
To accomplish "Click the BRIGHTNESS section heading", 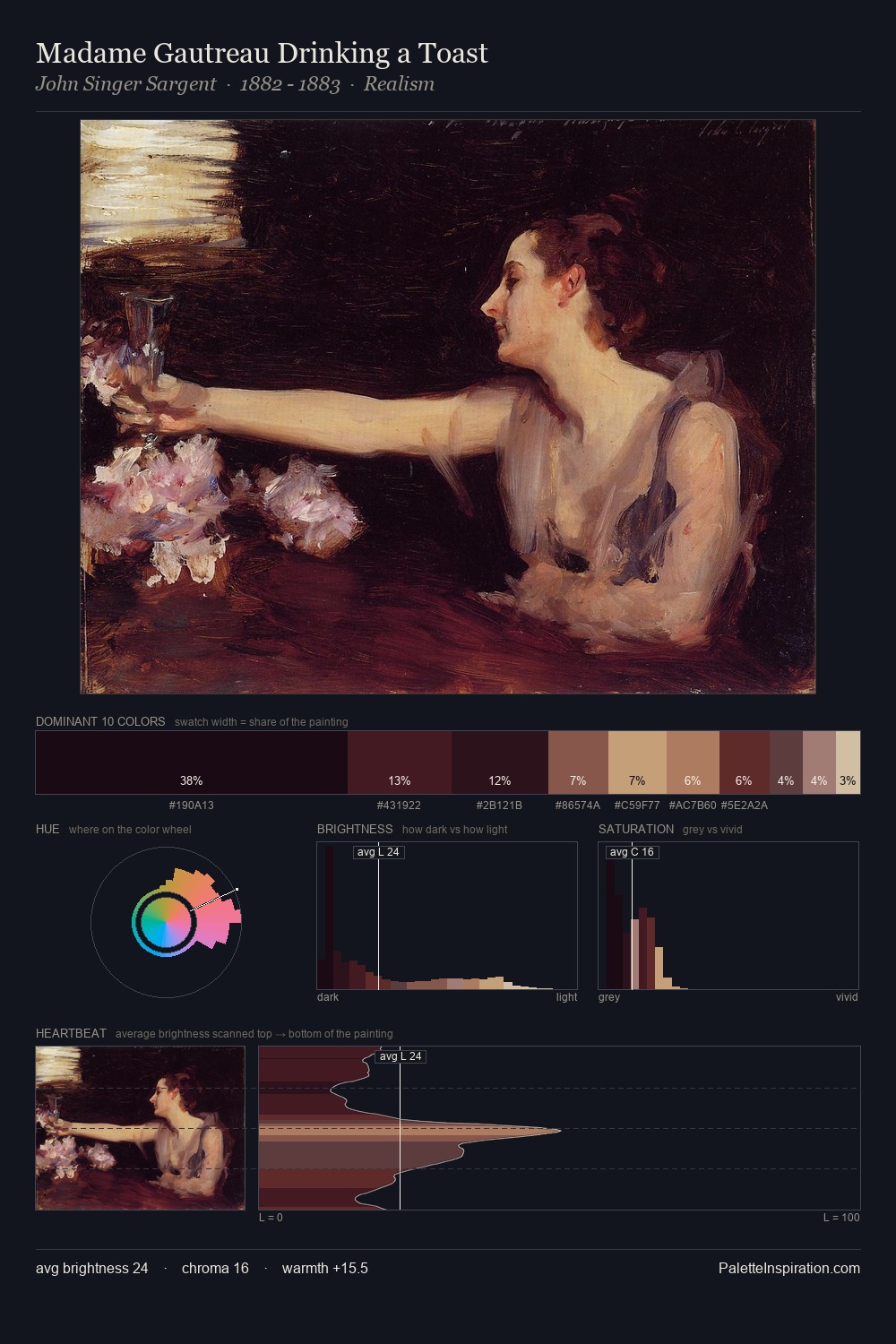I will pyautogui.click(x=355, y=829).
